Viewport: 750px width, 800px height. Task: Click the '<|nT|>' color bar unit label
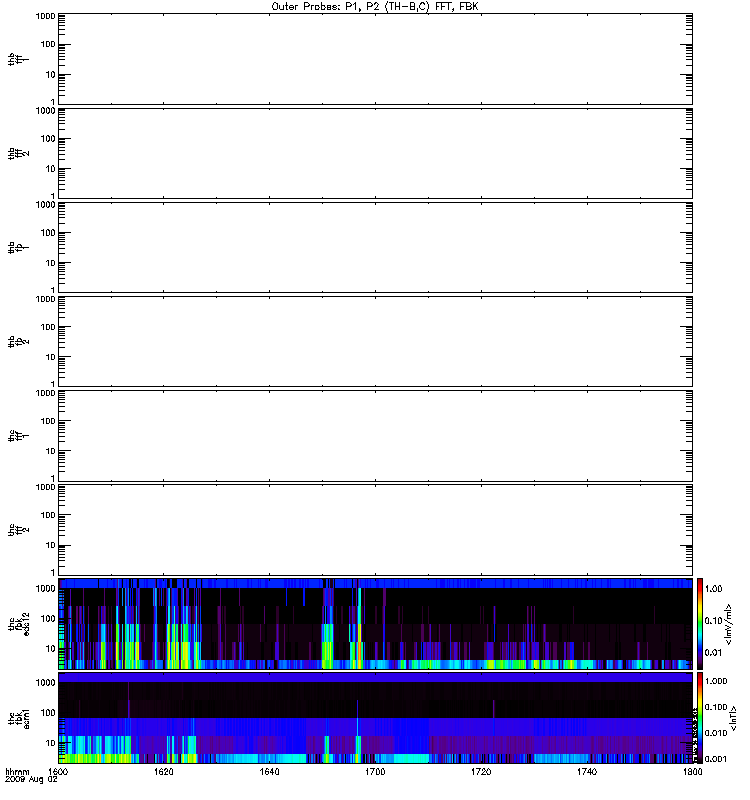pyautogui.click(x=733, y=718)
